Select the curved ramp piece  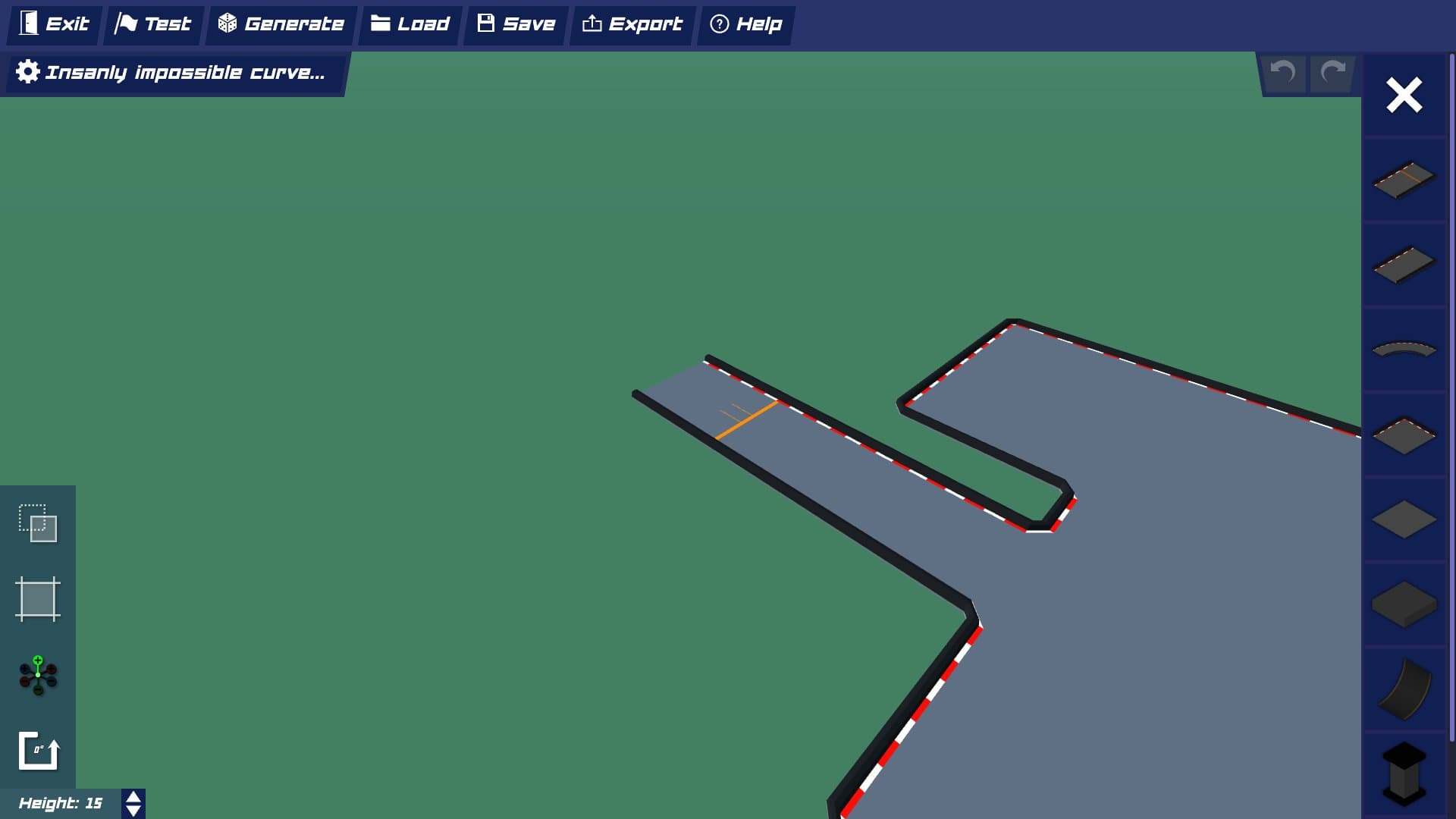click(1404, 689)
